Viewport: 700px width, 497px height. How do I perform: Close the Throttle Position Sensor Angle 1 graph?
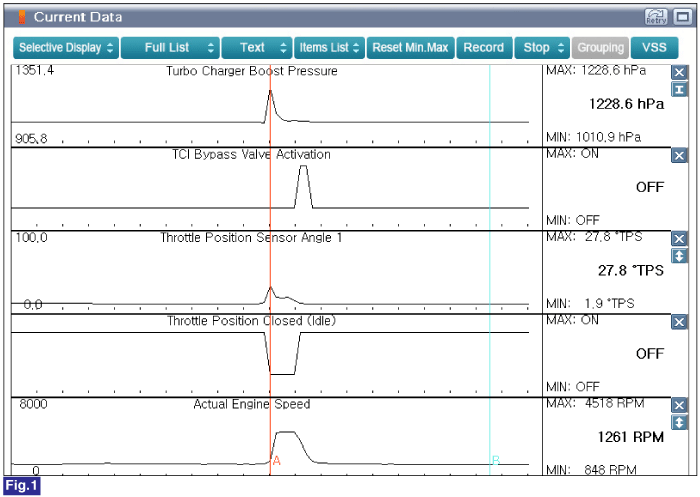pos(679,239)
